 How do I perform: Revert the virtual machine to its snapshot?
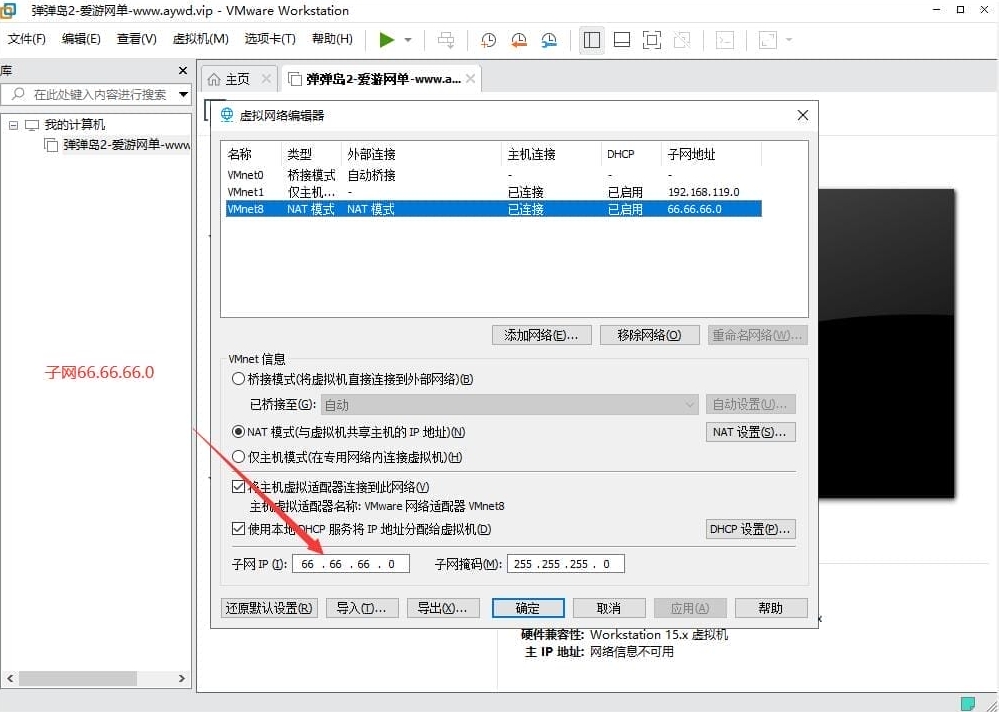click(x=519, y=39)
